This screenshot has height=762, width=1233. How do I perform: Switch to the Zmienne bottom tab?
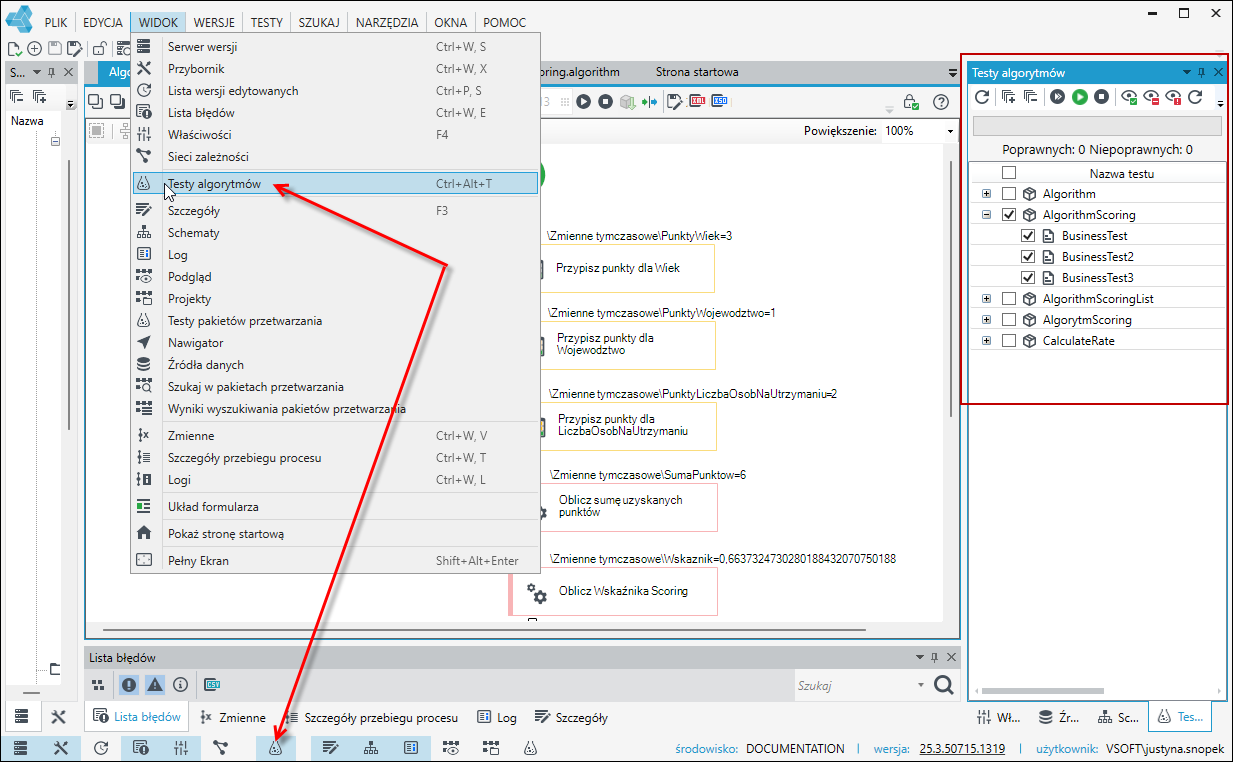(x=233, y=717)
